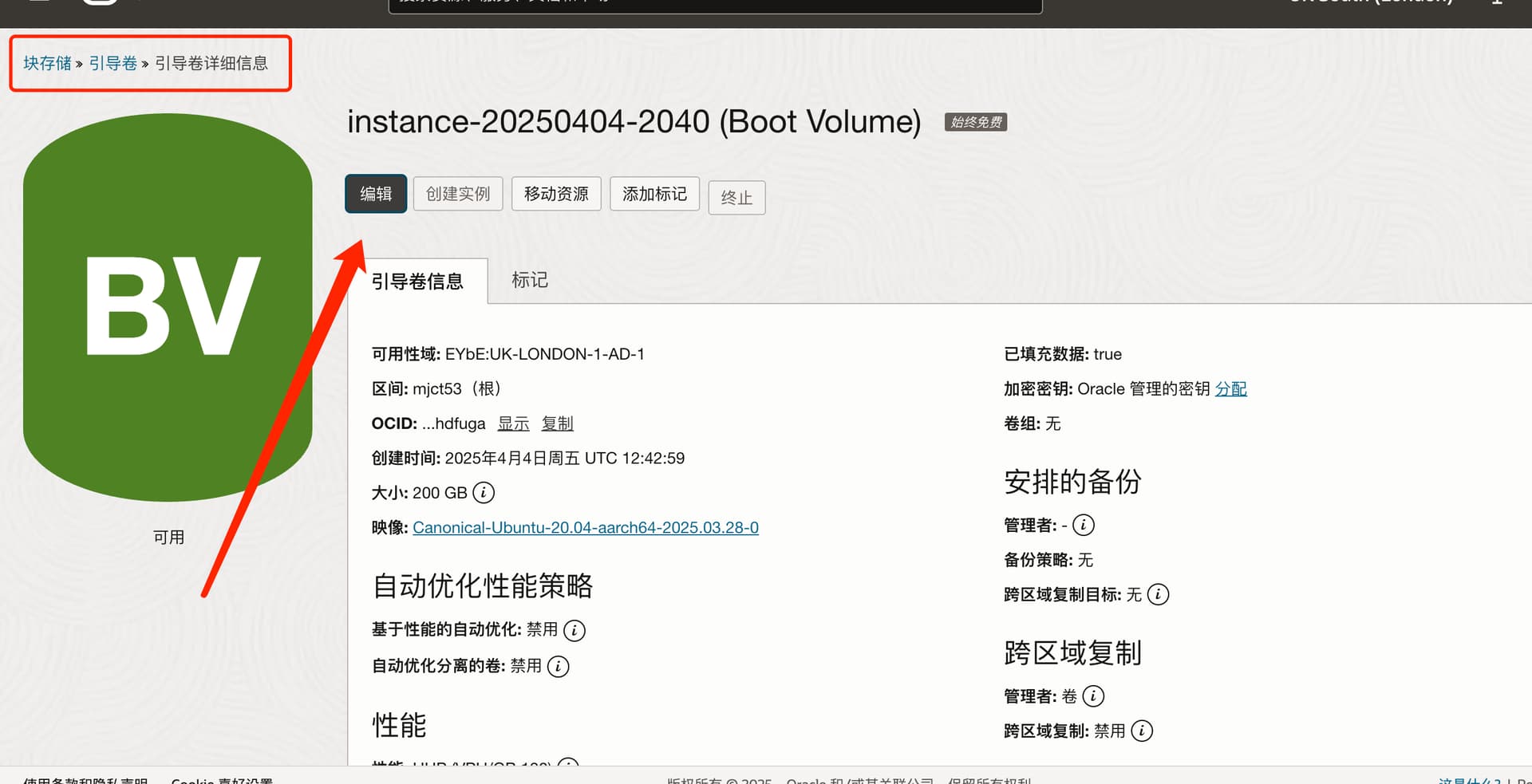This screenshot has width=1532, height=784.
Task: Copy the OCID with the 复制 link
Action: coord(557,424)
